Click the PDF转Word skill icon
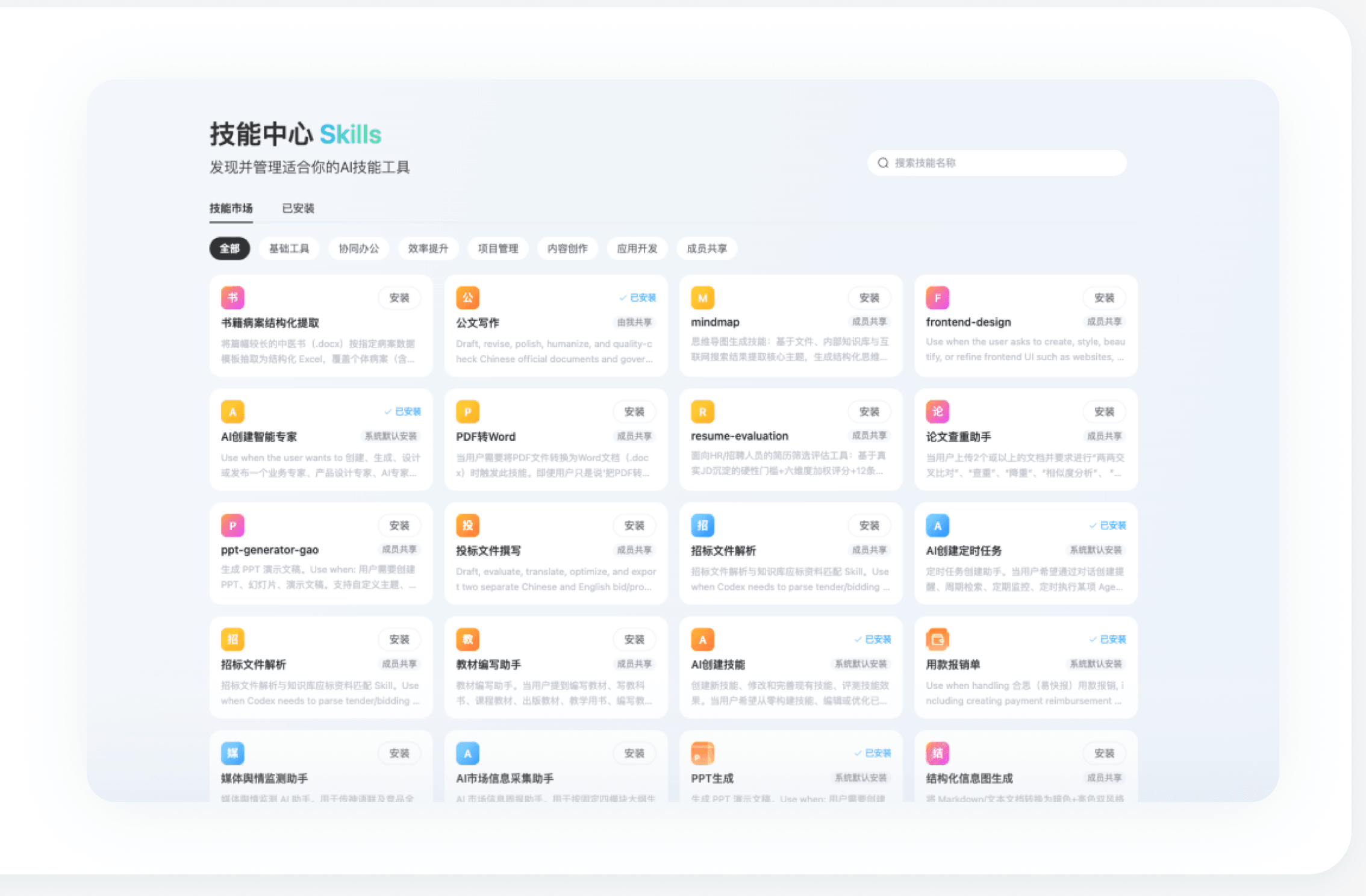The image size is (1366, 896). click(x=467, y=412)
